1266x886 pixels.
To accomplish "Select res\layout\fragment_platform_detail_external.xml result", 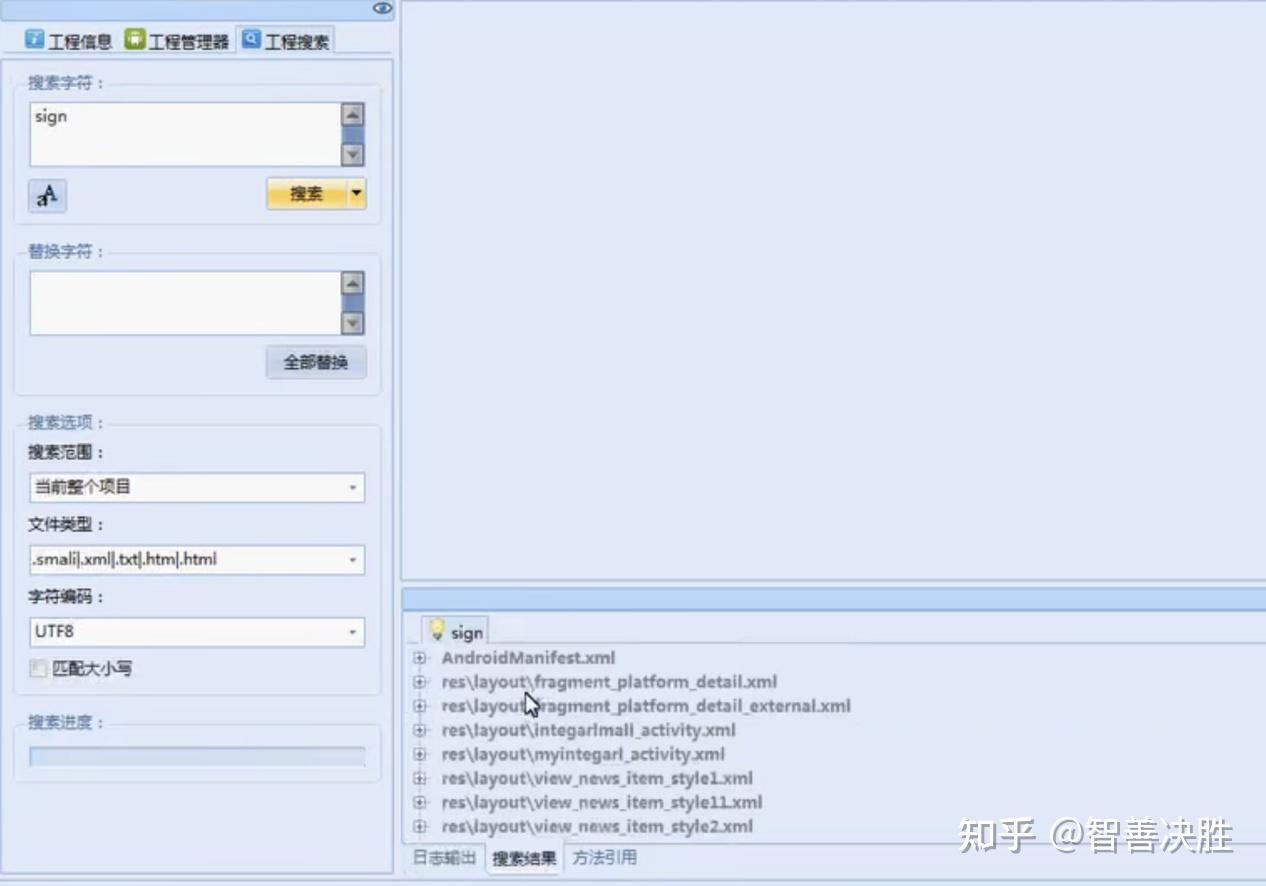I will [646, 706].
